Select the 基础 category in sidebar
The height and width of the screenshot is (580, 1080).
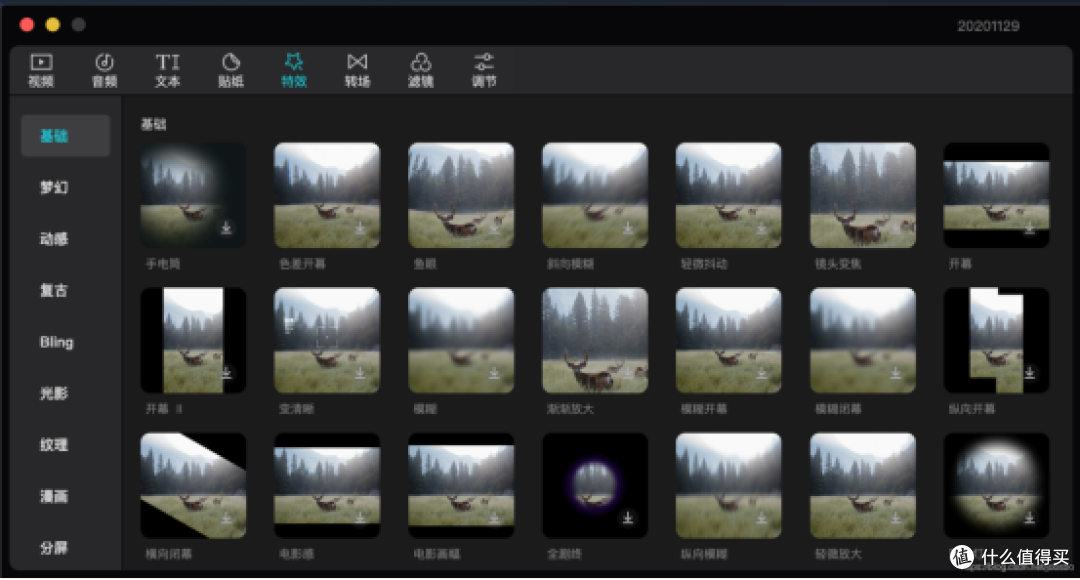[65, 136]
